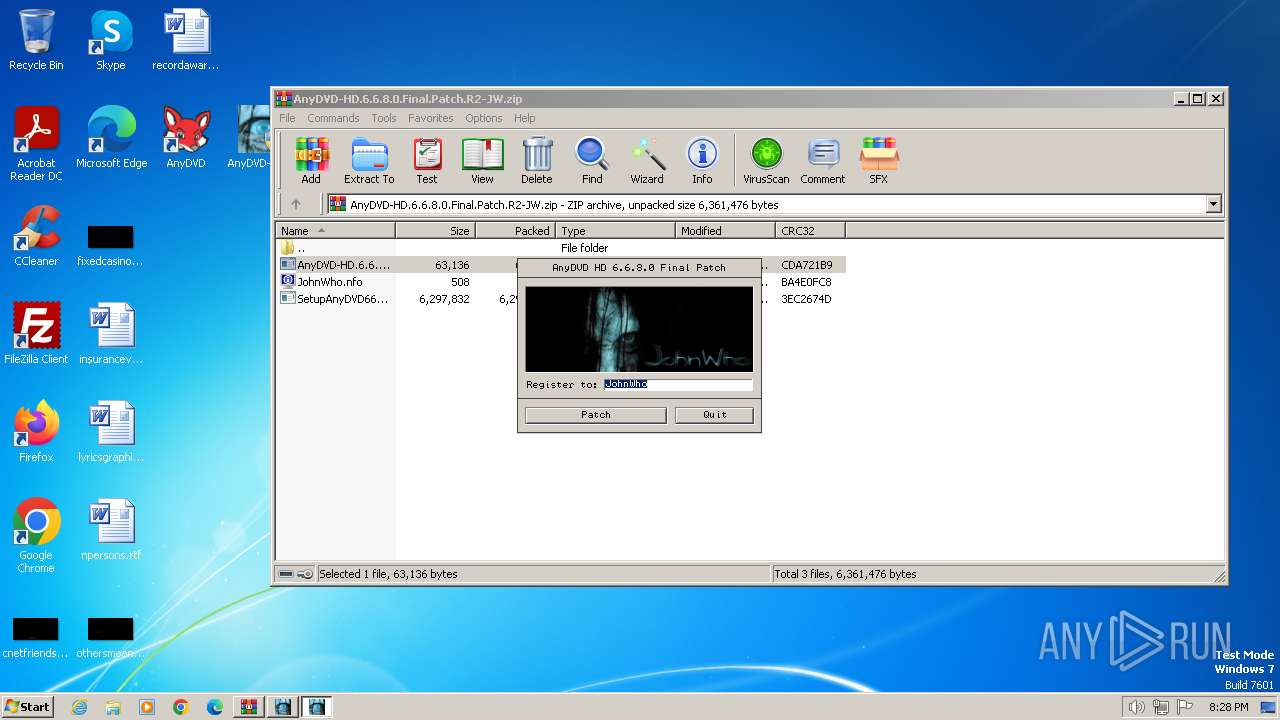Click Windows Explorer folder taskbar icon
This screenshot has width=1280, height=720.
(113, 707)
